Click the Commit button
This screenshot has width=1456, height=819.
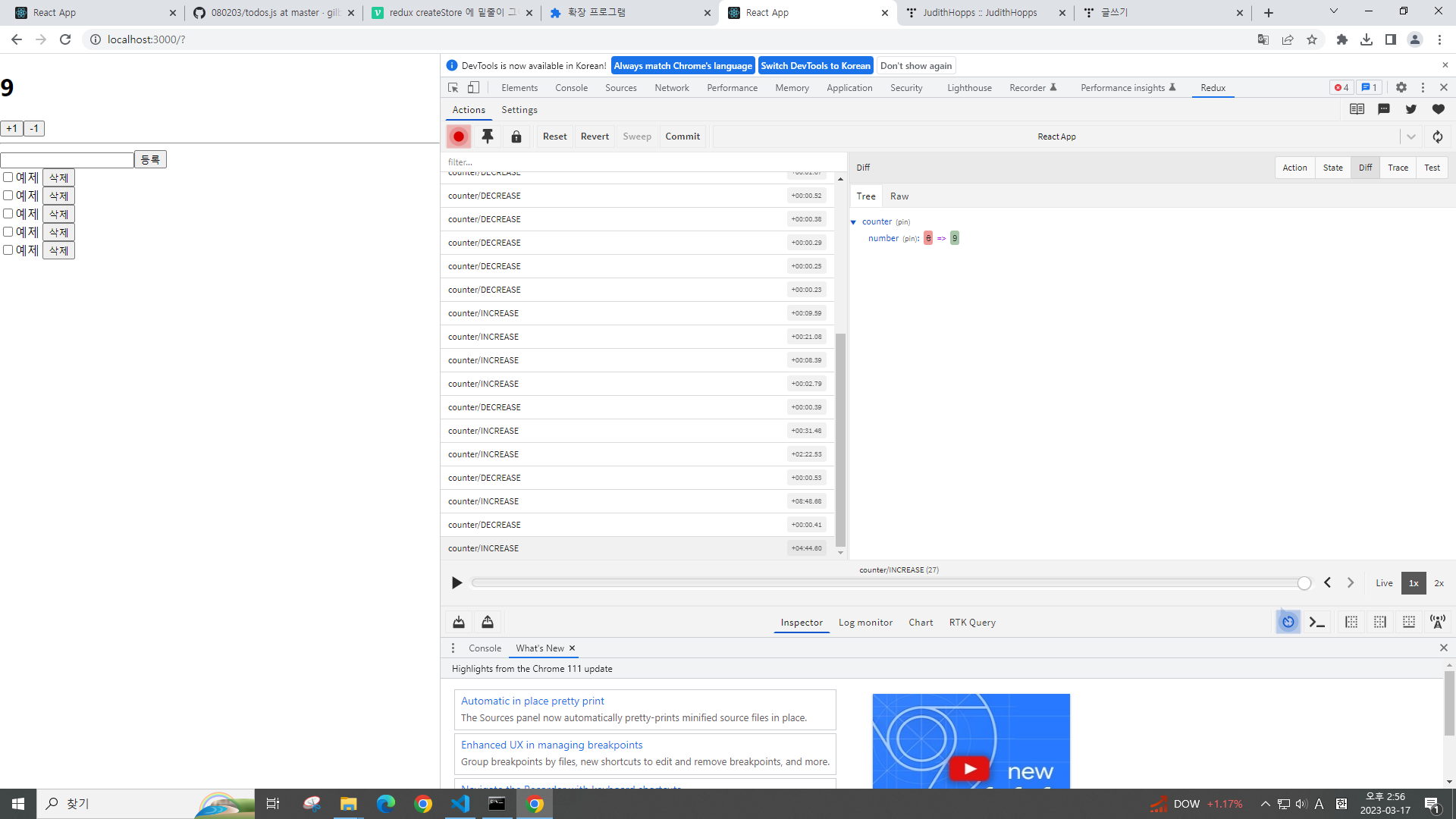pos(682,136)
